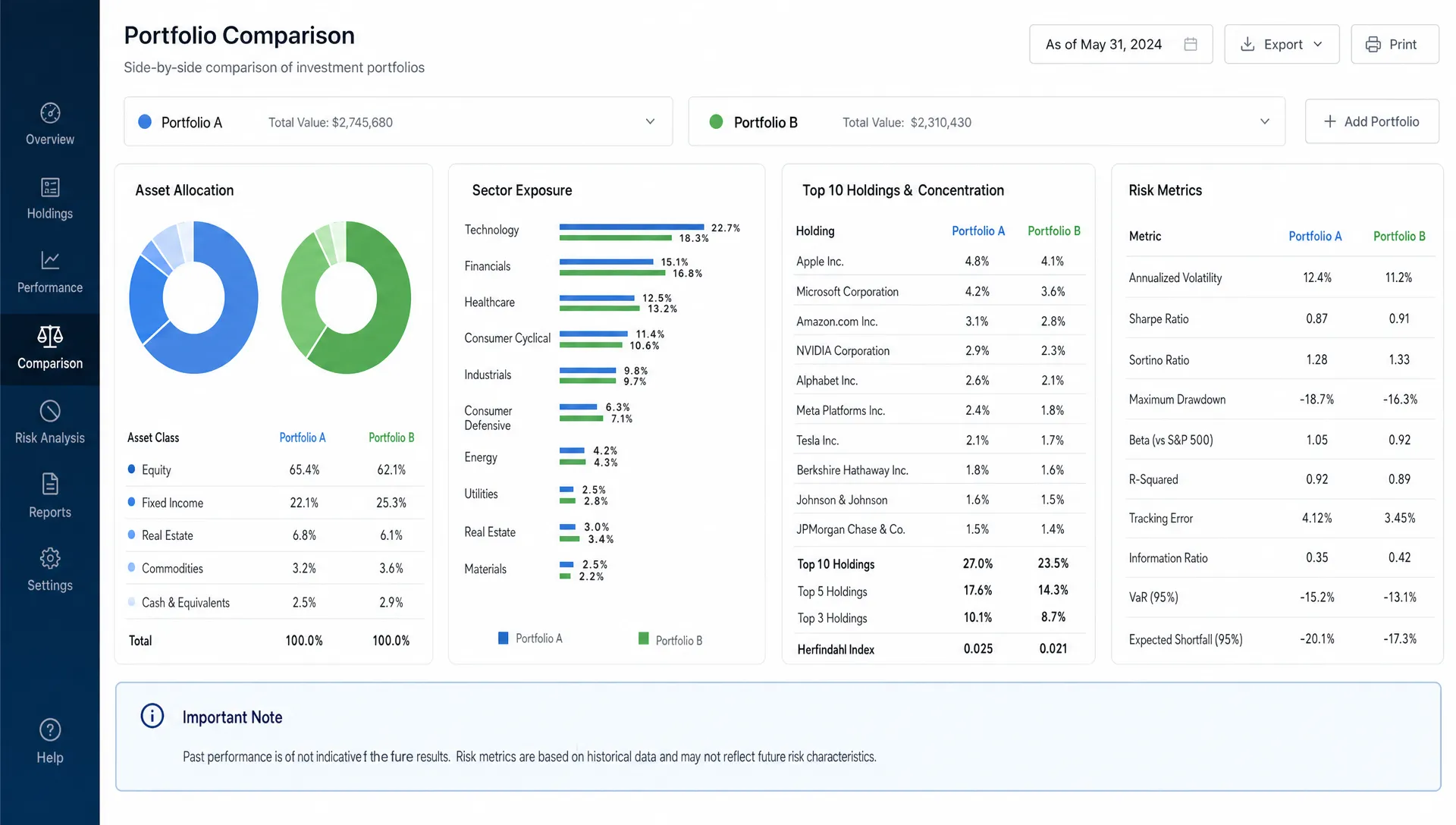Click the Financials Portfolio B green bar
The image size is (1456, 825).
click(613, 273)
